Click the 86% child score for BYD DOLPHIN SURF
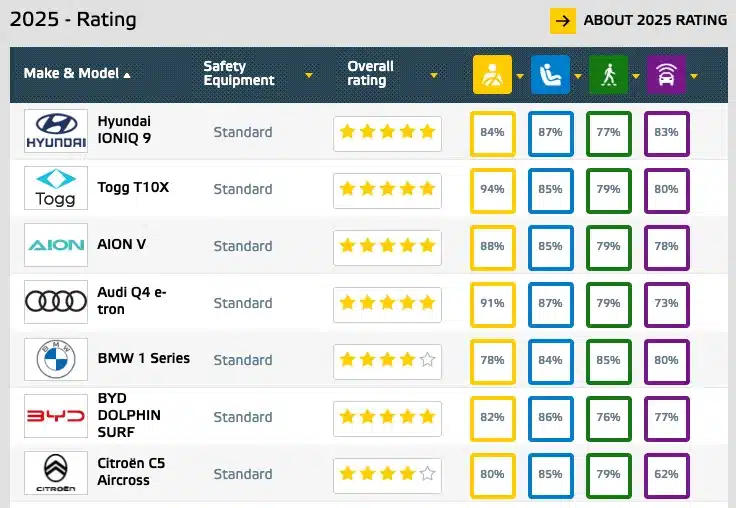The image size is (736, 508). [x=551, y=419]
